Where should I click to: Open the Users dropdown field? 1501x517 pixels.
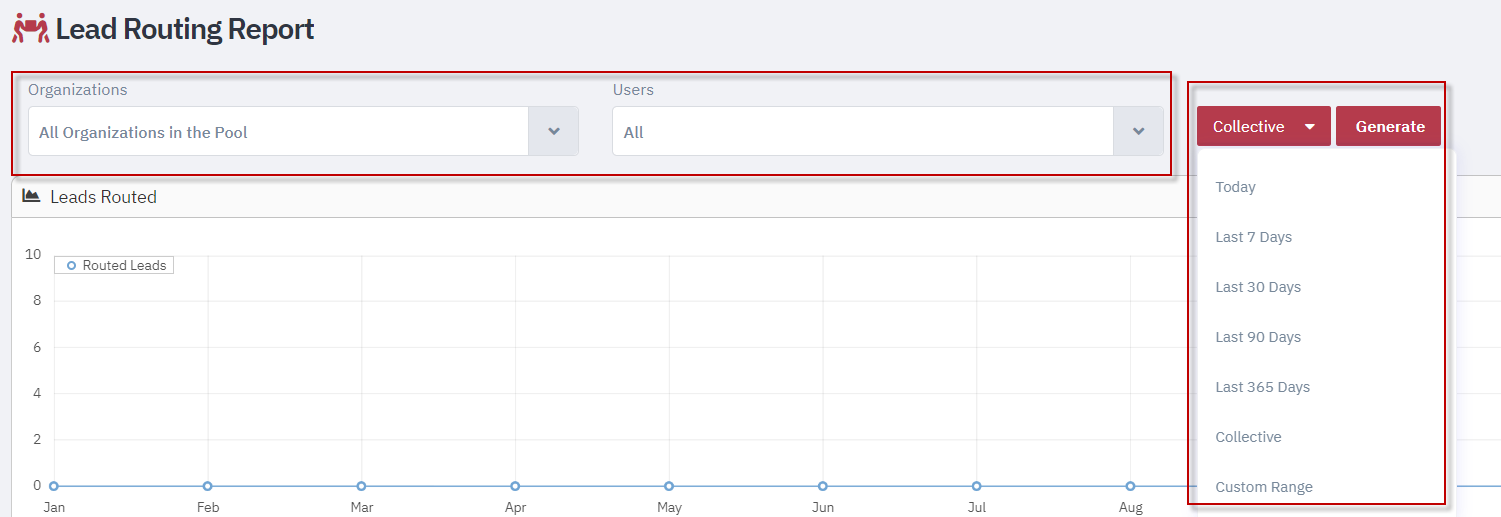(x=888, y=131)
